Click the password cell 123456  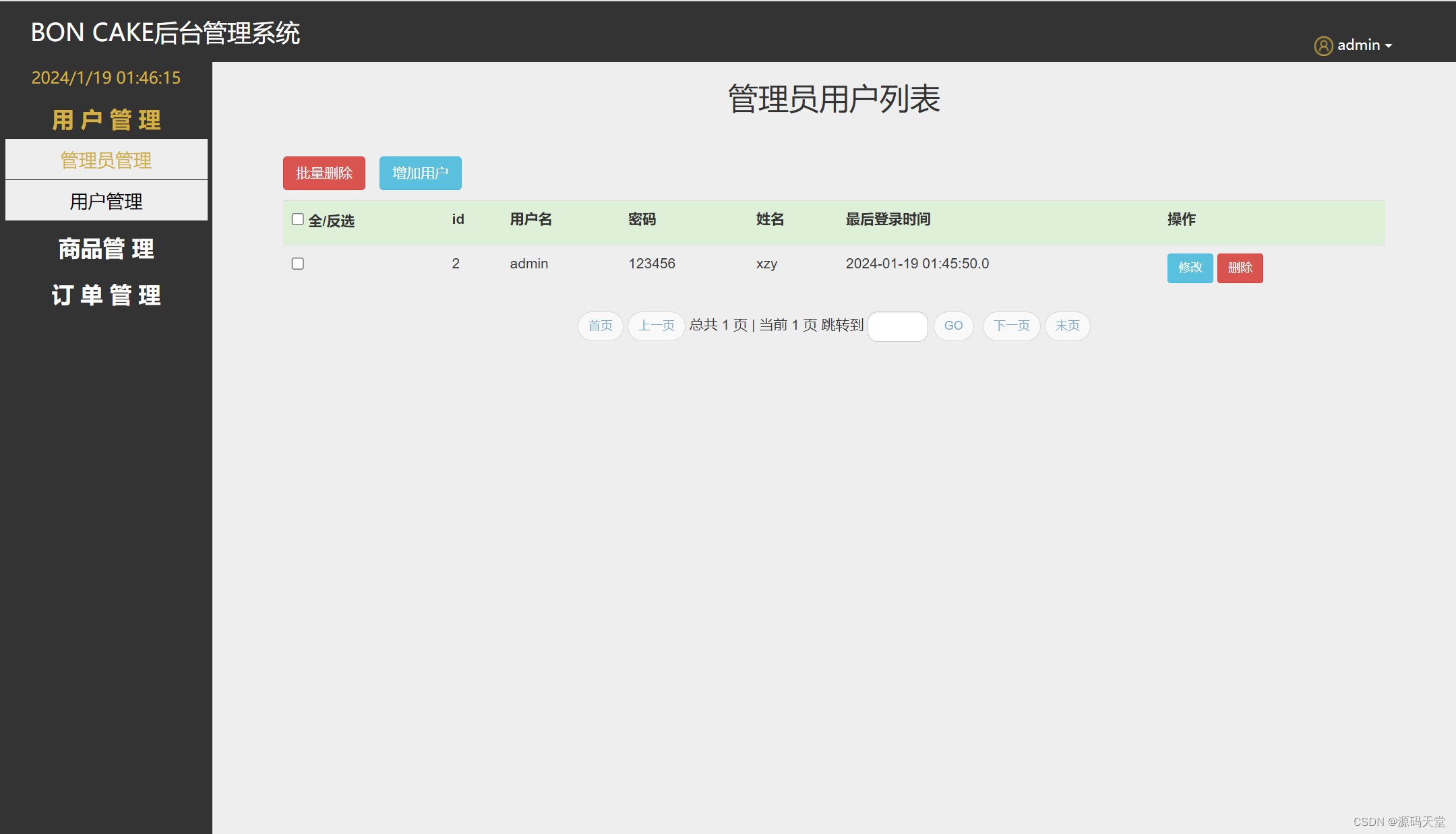(652, 264)
